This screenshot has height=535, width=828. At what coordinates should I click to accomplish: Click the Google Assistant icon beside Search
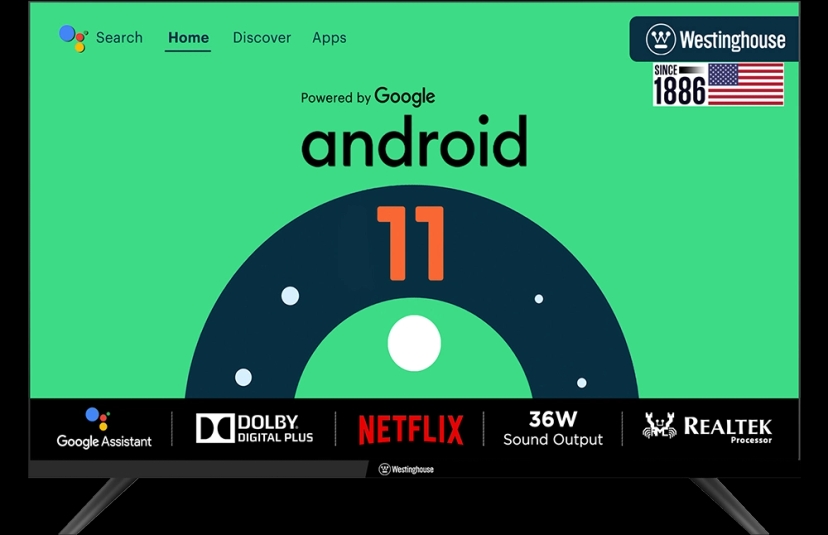tap(73, 39)
